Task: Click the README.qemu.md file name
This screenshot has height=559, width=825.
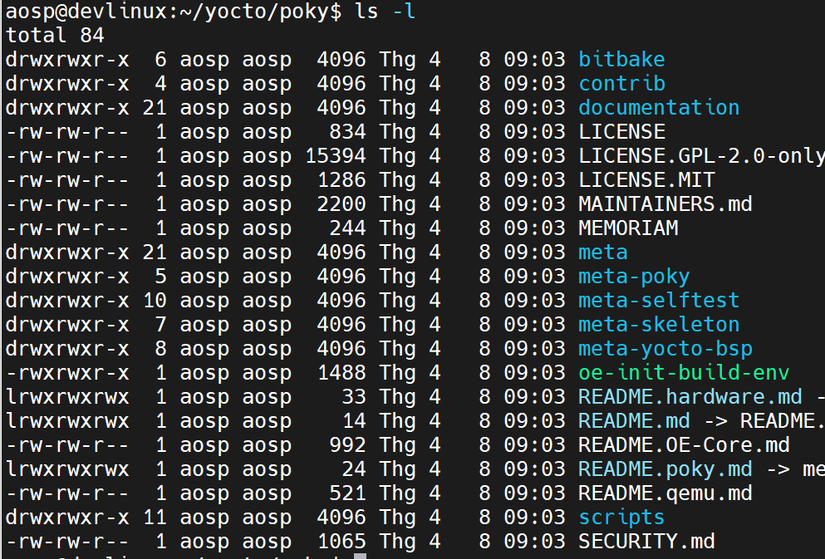Action: pos(665,494)
